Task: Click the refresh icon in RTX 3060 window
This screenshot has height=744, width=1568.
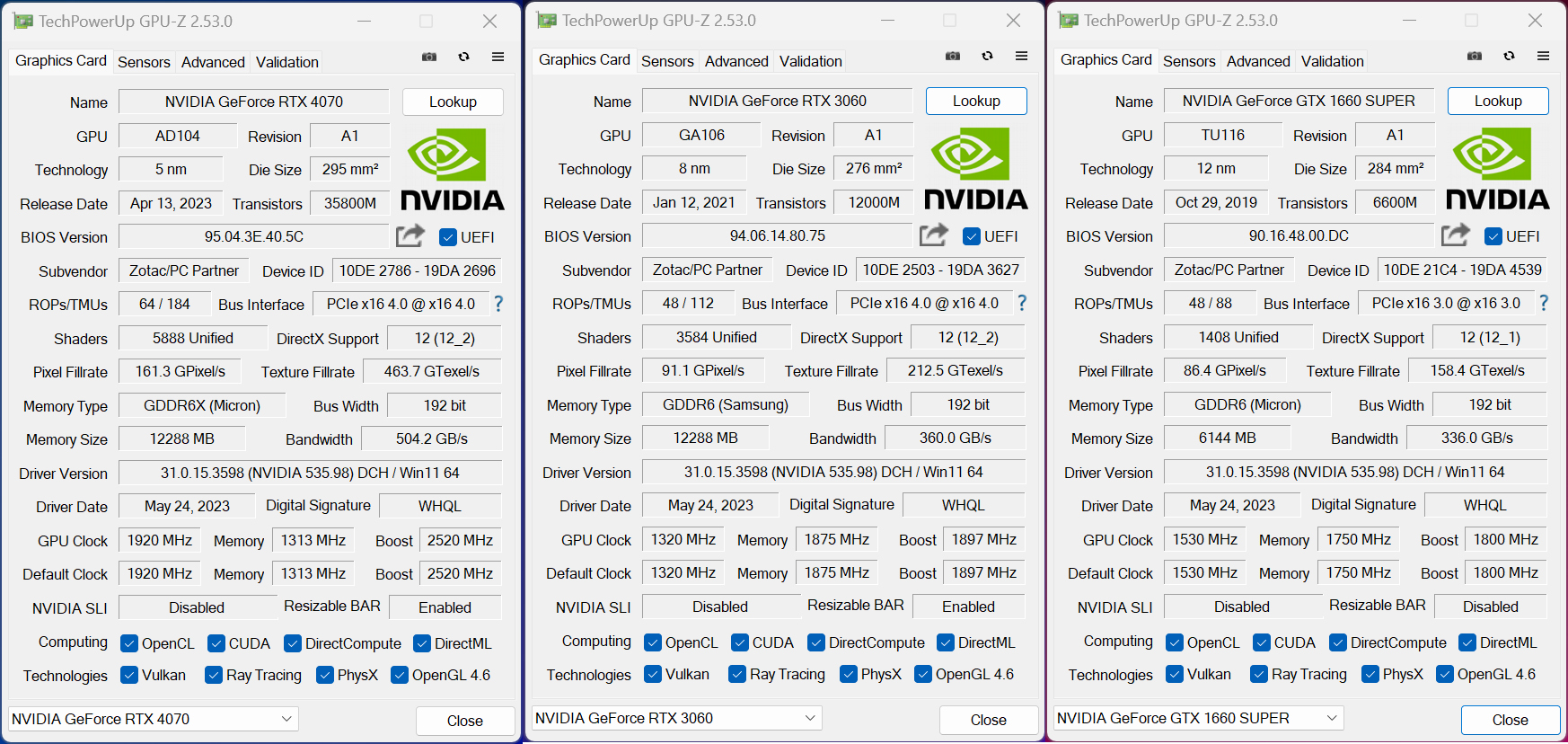Action: coord(987,56)
